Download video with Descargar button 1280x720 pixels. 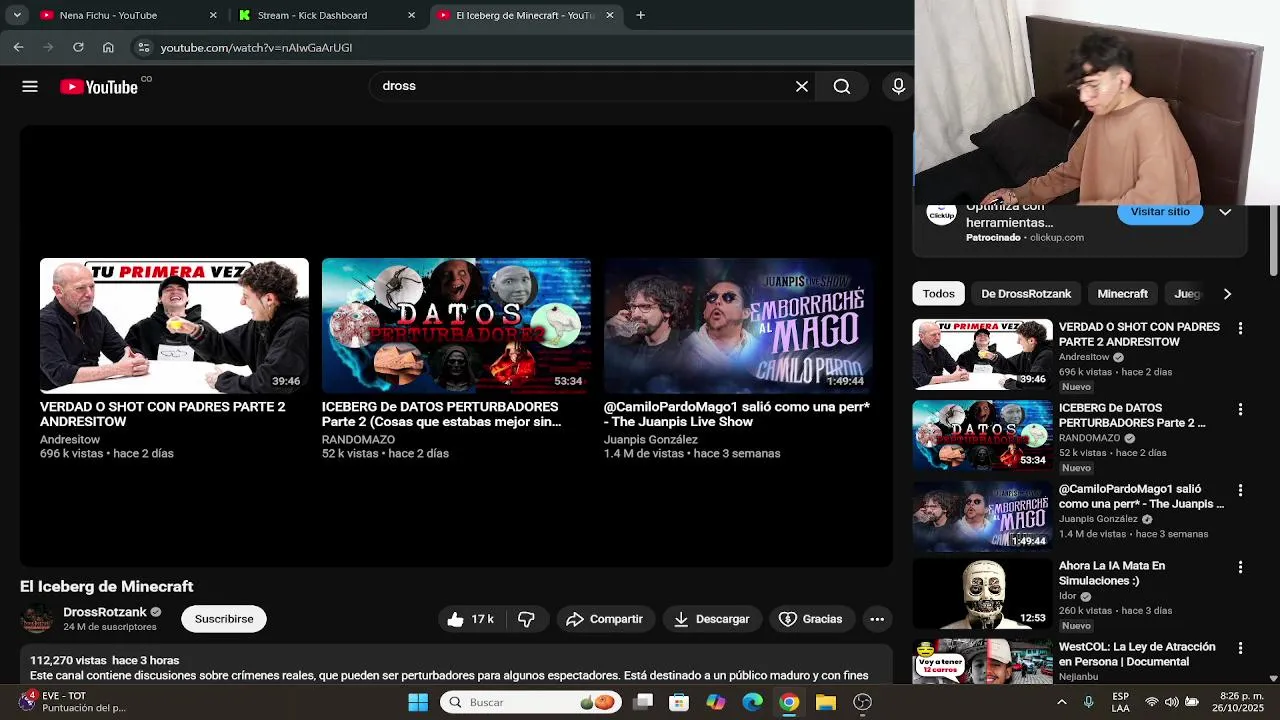[712, 619]
